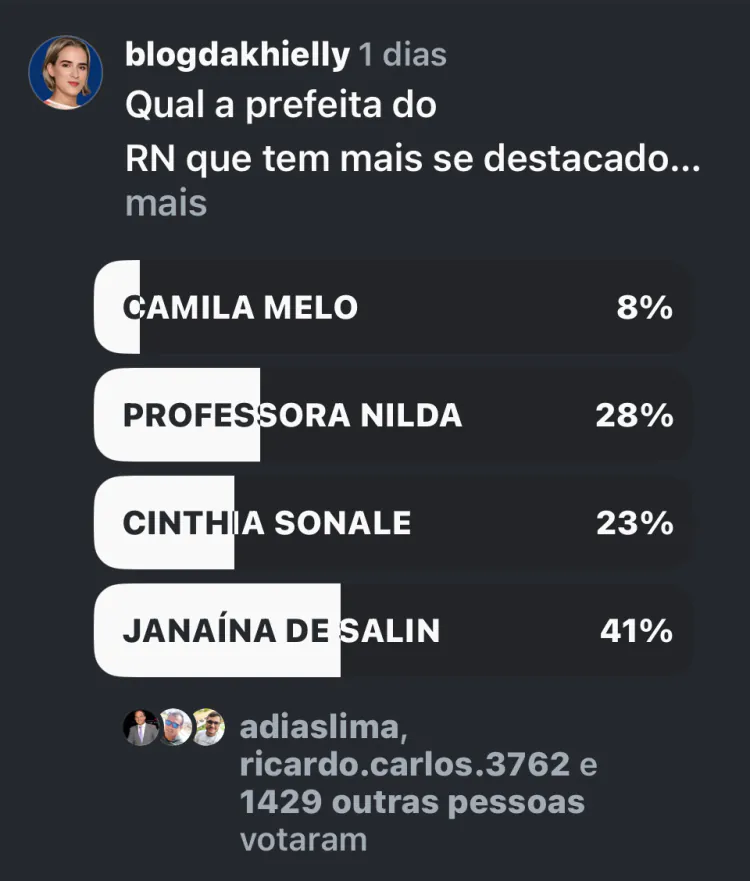Click the 23% result for Cinthia Sonale
Viewport: 750px width, 881px height.
[x=635, y=523]
